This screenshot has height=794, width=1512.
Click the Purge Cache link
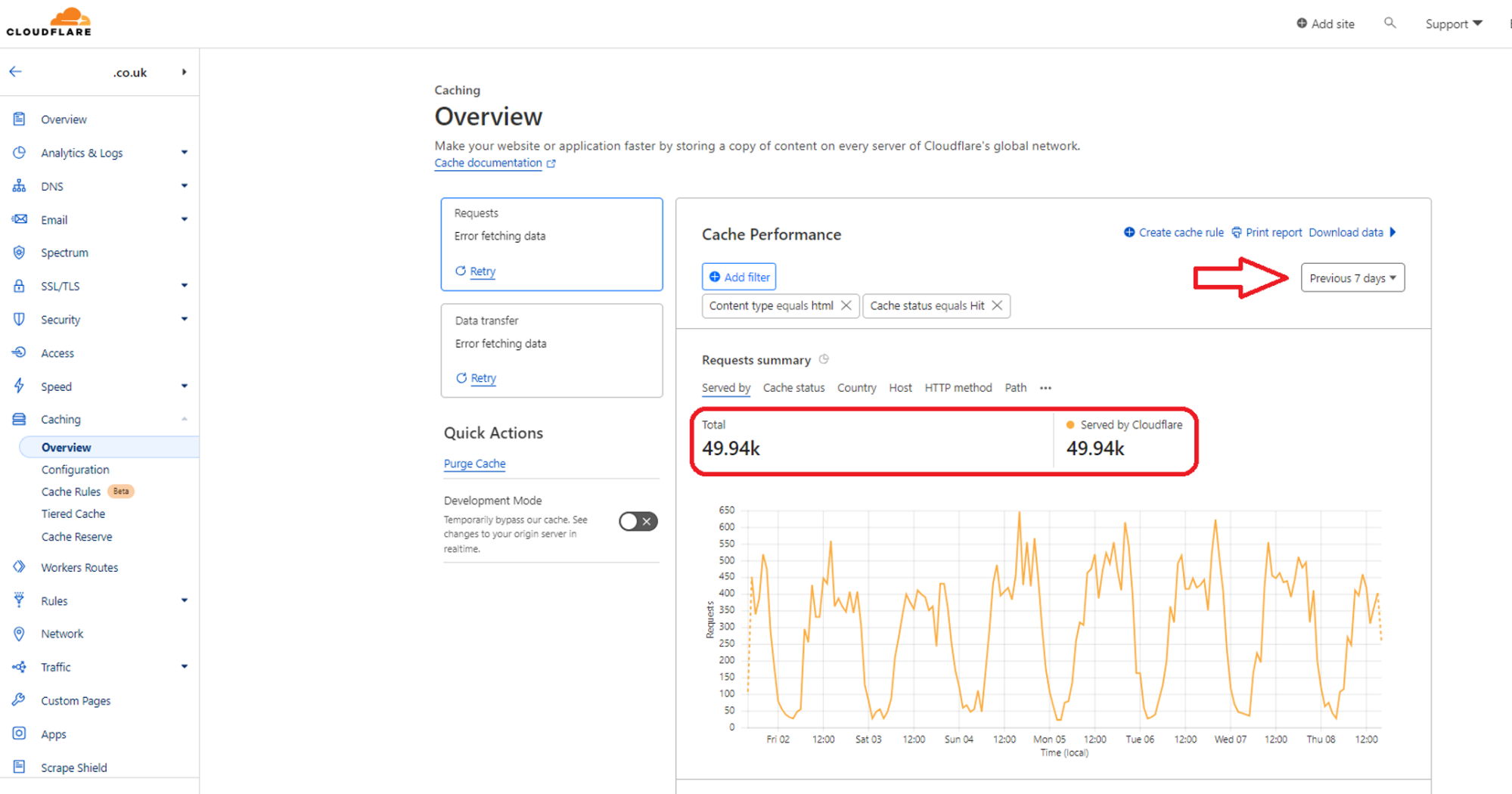click(474, 464)
